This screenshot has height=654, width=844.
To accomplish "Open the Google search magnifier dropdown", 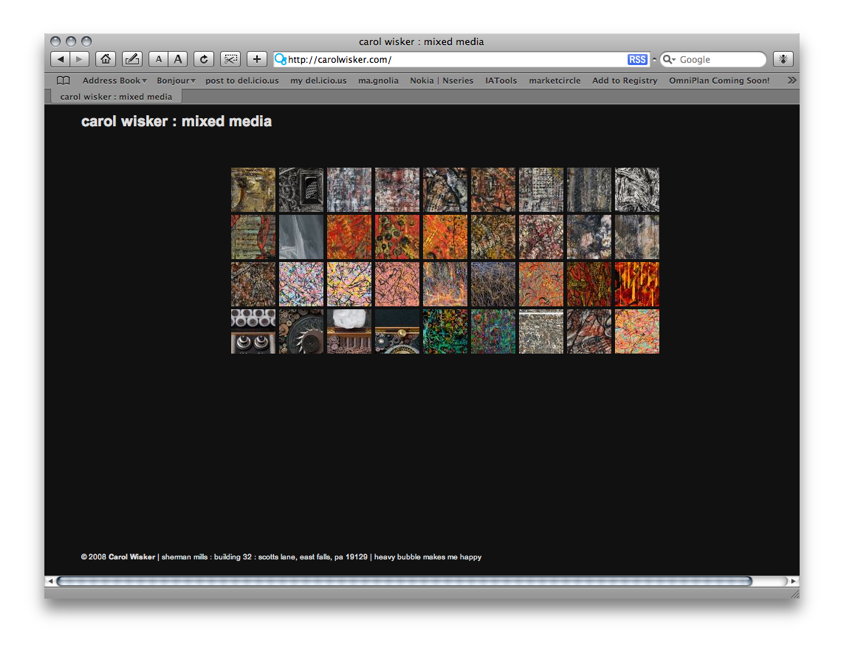I will (x=669, y=60).
